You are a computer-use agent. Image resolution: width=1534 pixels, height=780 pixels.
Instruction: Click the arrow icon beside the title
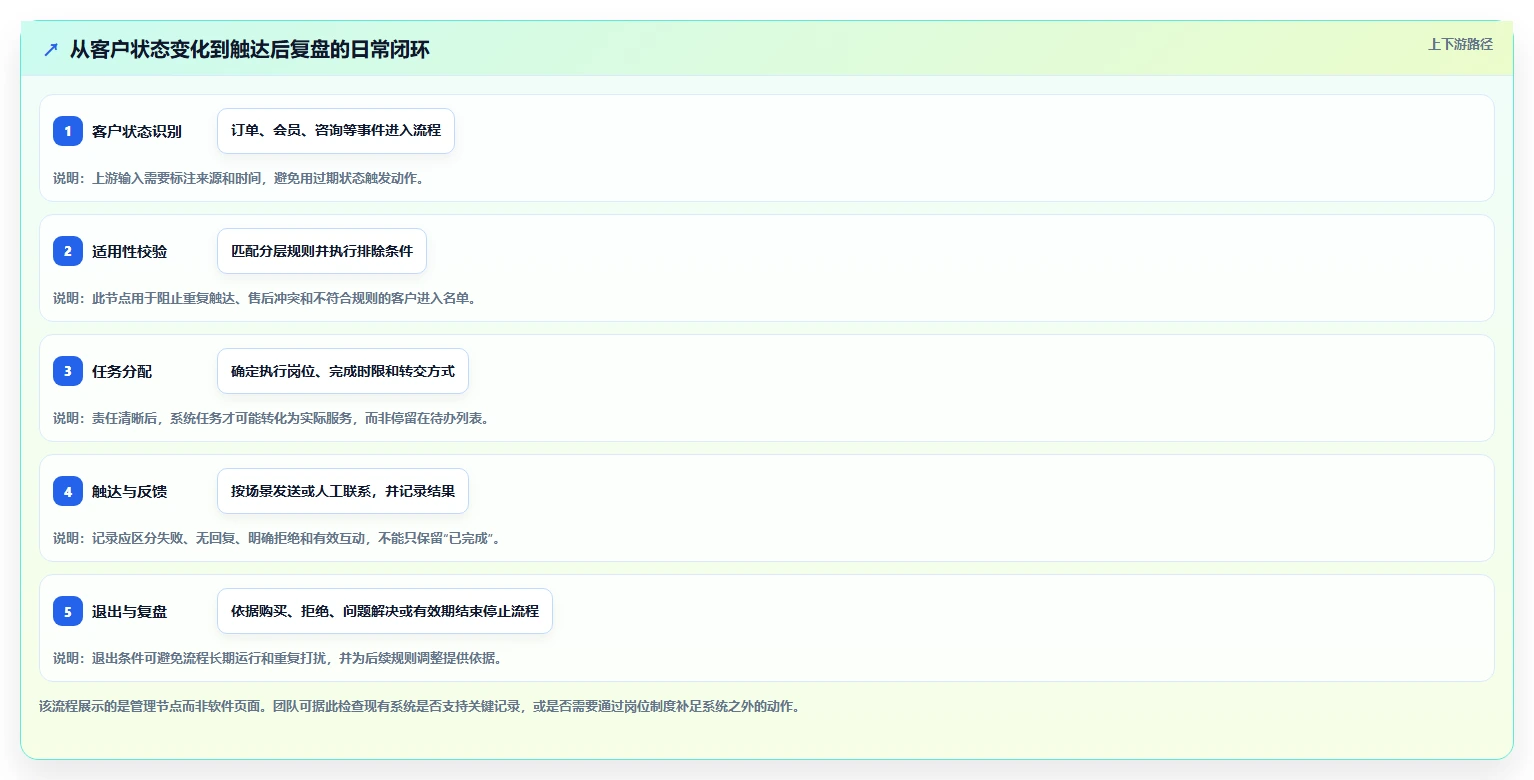click(51, 49)
